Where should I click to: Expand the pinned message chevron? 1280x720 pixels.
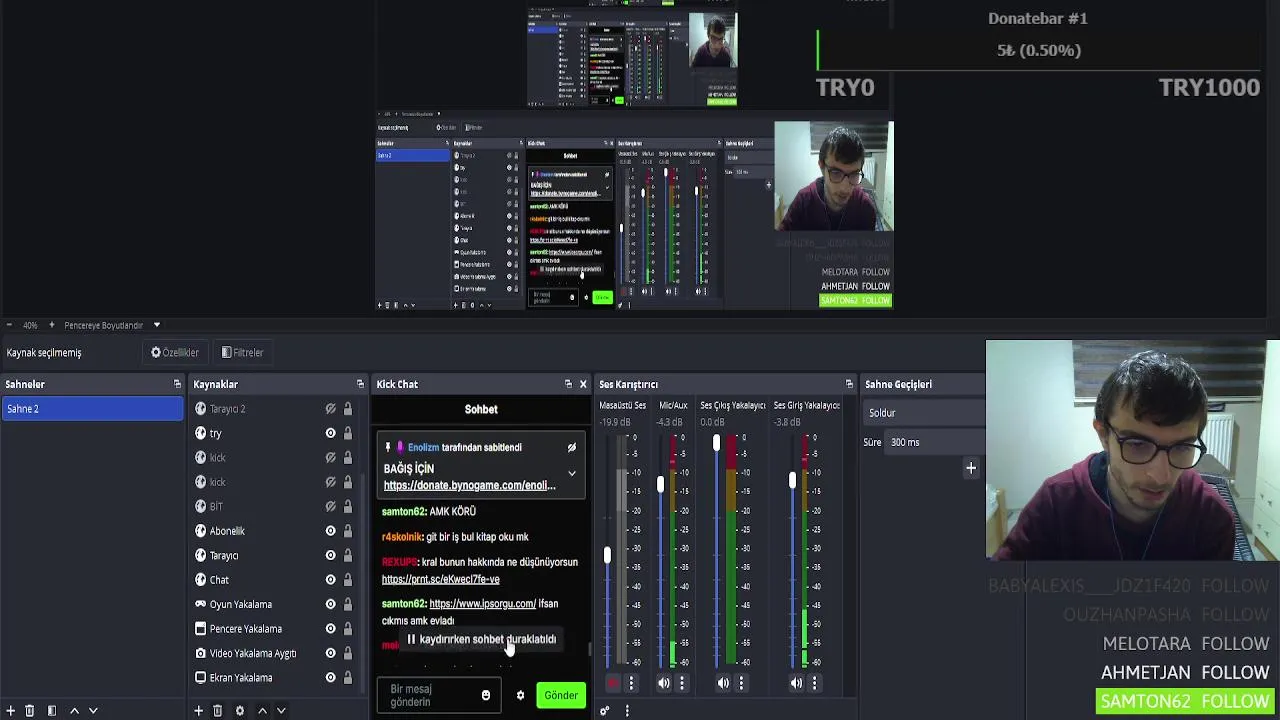pos(572,474)
